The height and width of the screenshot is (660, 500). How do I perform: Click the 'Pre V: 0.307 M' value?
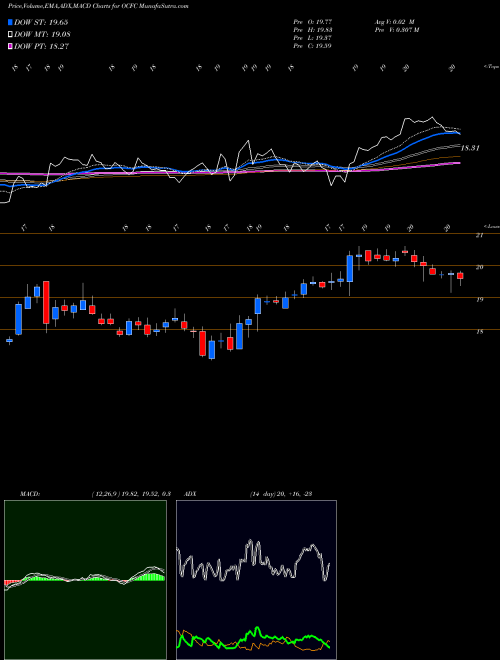click(396, 30)
